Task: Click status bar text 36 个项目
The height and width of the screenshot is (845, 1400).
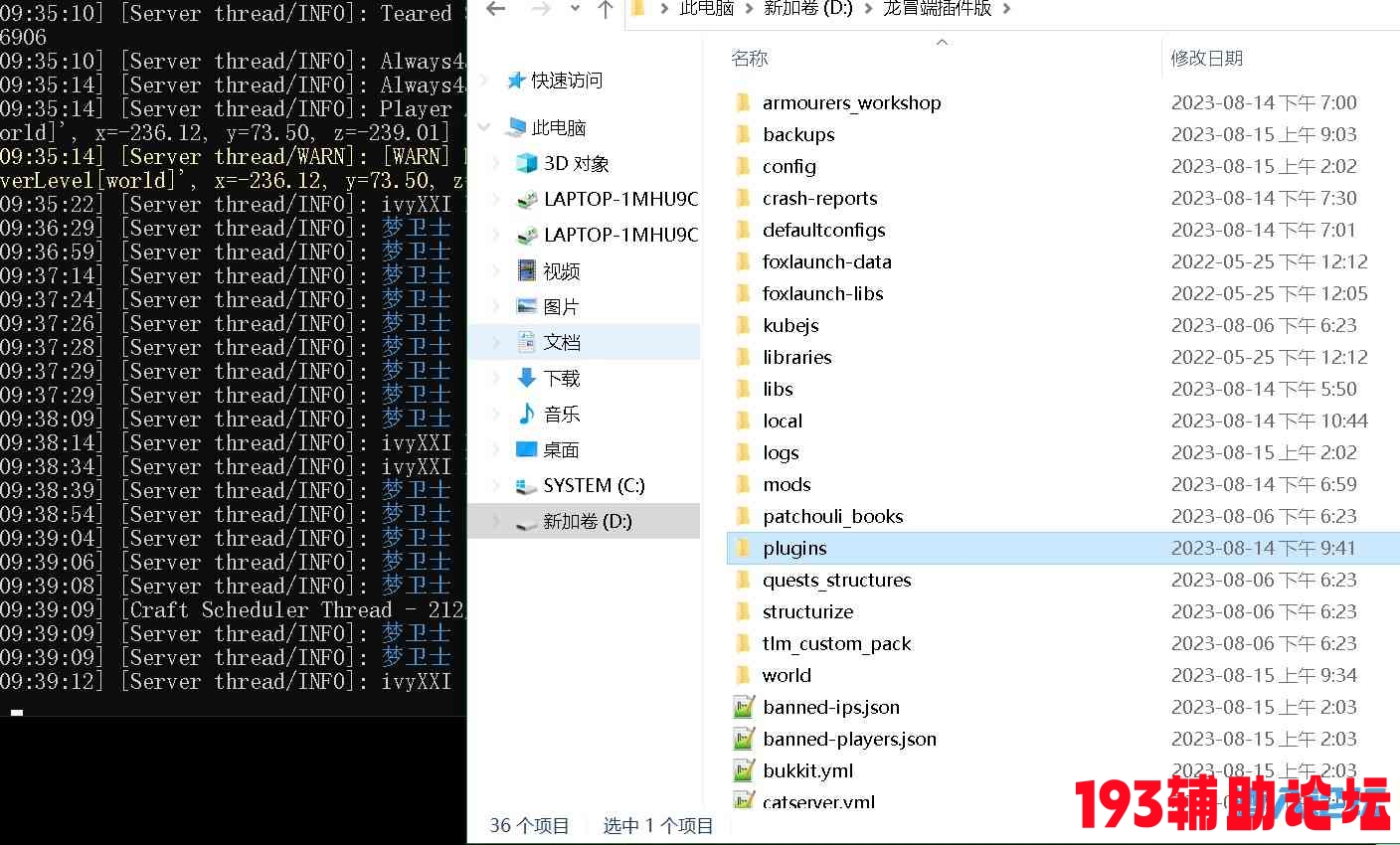Action: coord(529,826)
